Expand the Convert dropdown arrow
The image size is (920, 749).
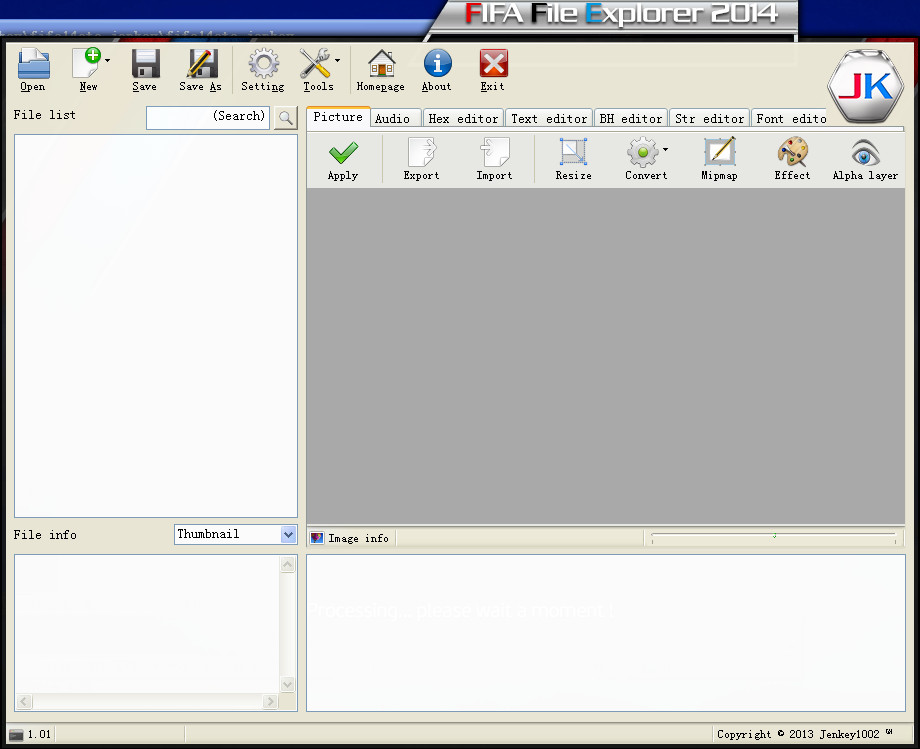(665, 150)
